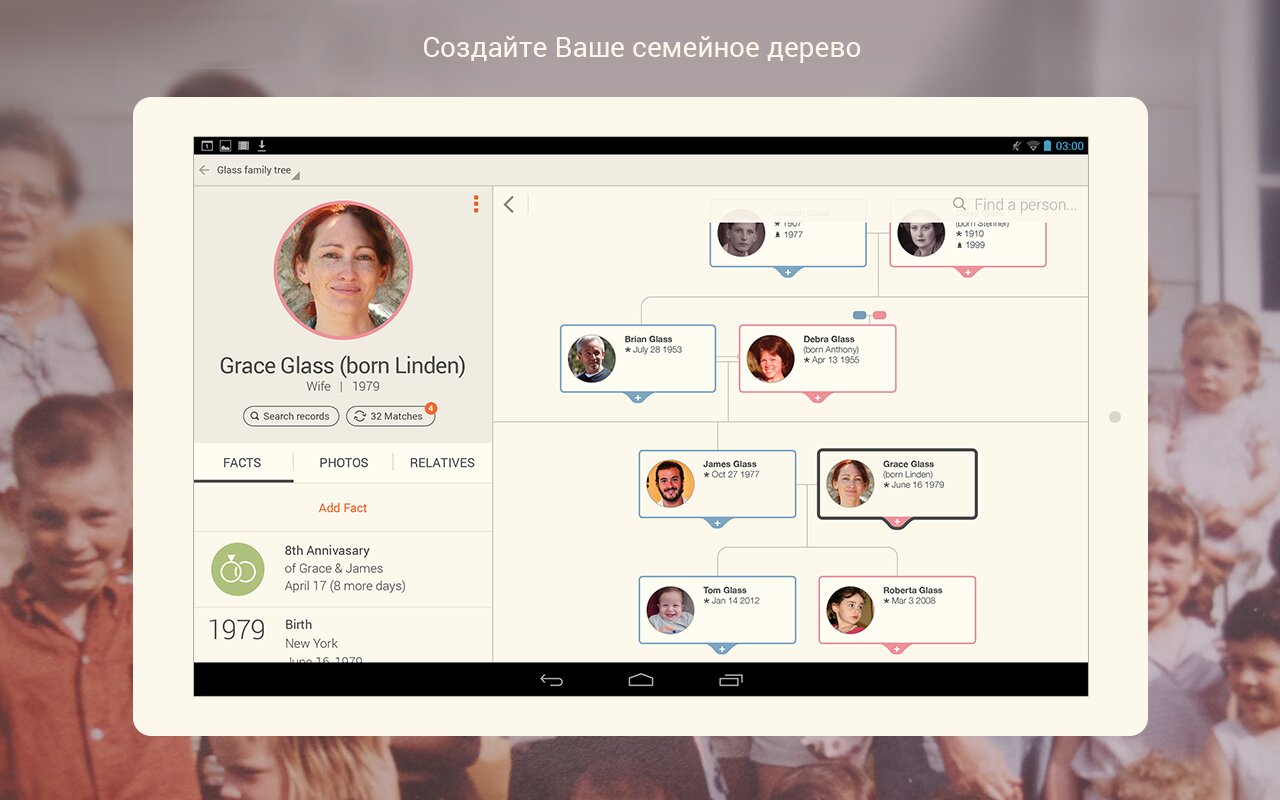Screen dimensions: 1280x800
Task: Toggle the blue-pink couple indicator above Debra
Action: pos(869,315)
